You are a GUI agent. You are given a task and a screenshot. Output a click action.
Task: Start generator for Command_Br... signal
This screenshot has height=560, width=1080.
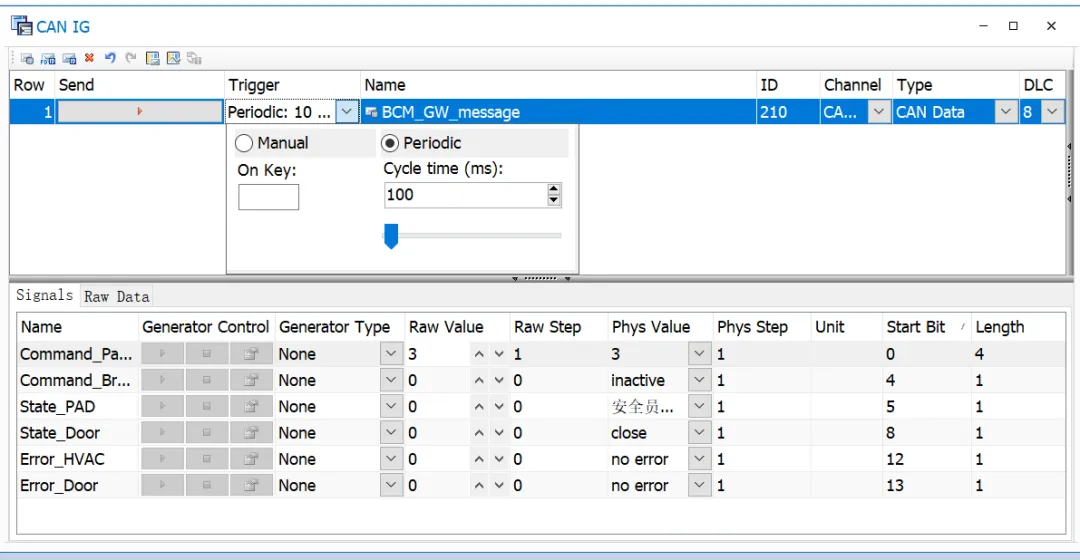[163, 380]
